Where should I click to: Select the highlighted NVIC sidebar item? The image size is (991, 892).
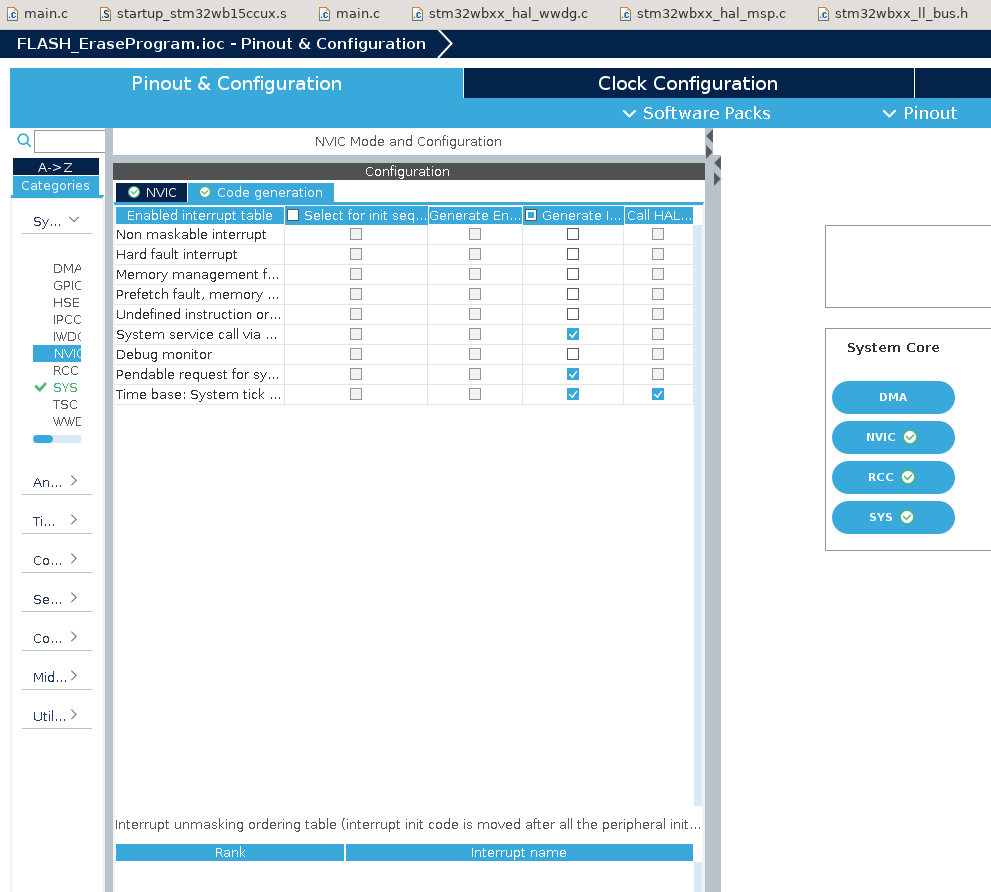(58, 353)
